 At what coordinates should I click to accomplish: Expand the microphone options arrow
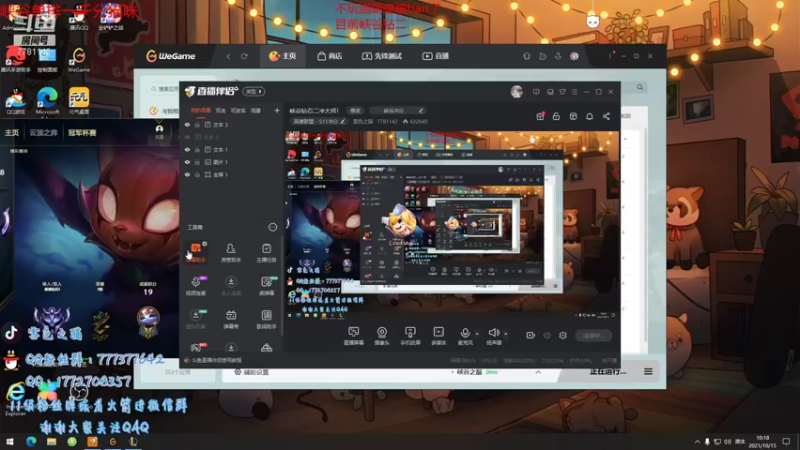coord(477,334)
